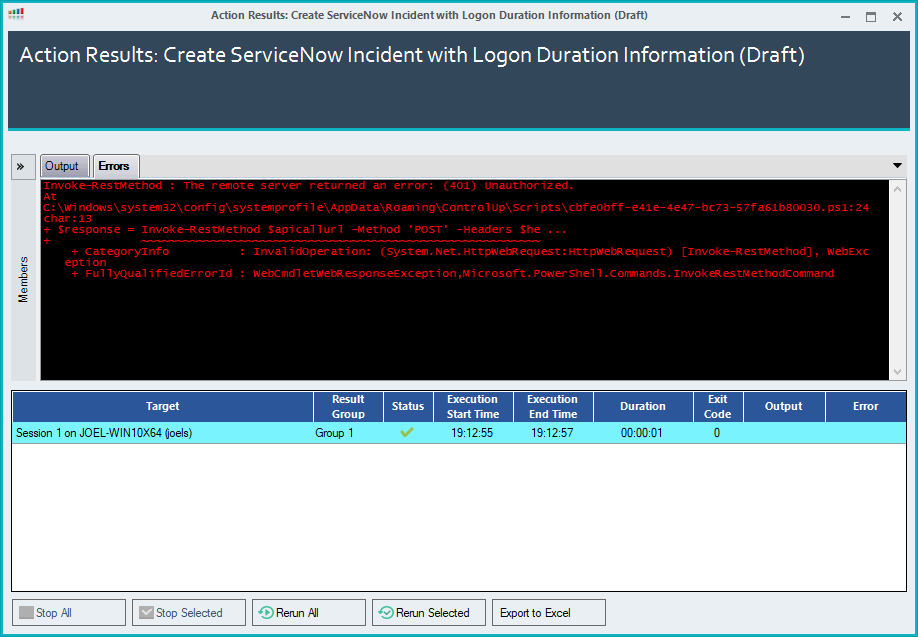The width and height of the screenshot is (918, 637).
Task: Click the Output column header in table
Action: coord(784,407)
